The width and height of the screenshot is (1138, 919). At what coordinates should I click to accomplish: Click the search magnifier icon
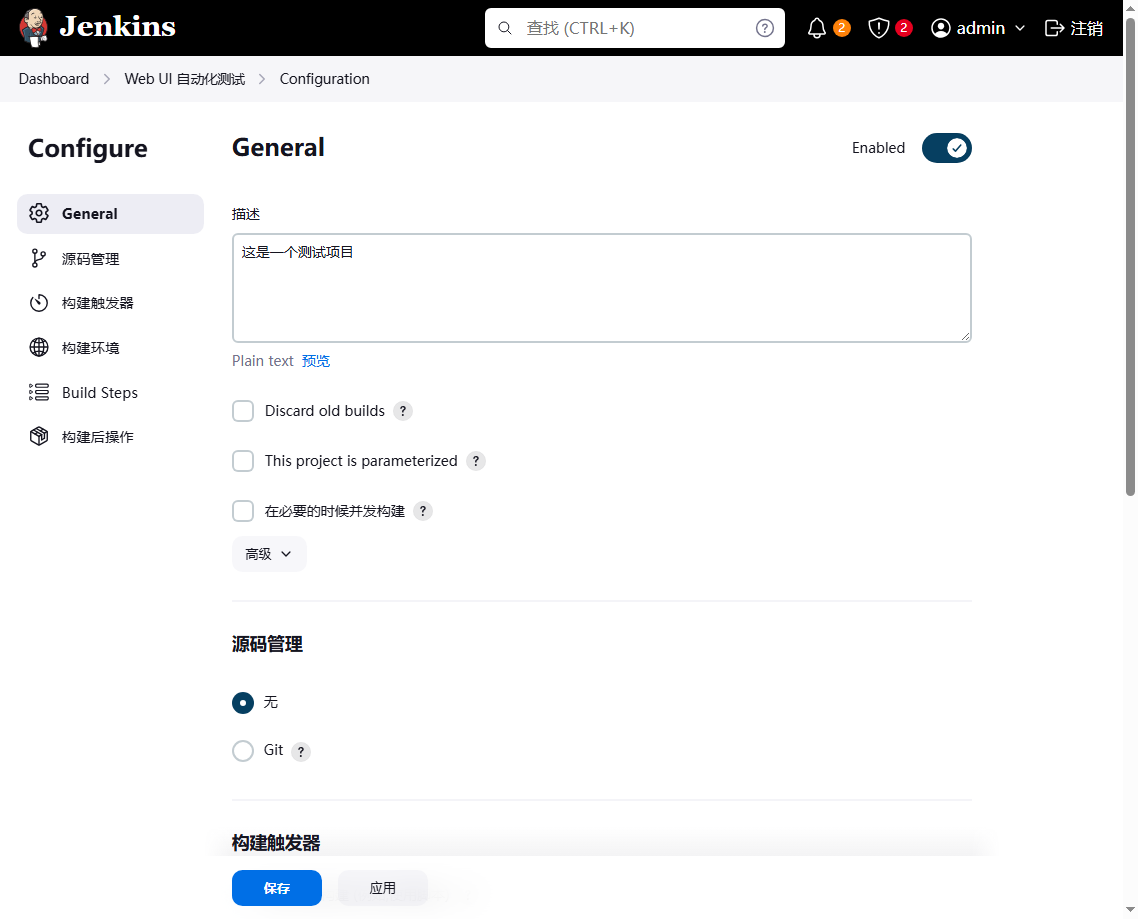(505, 28)
